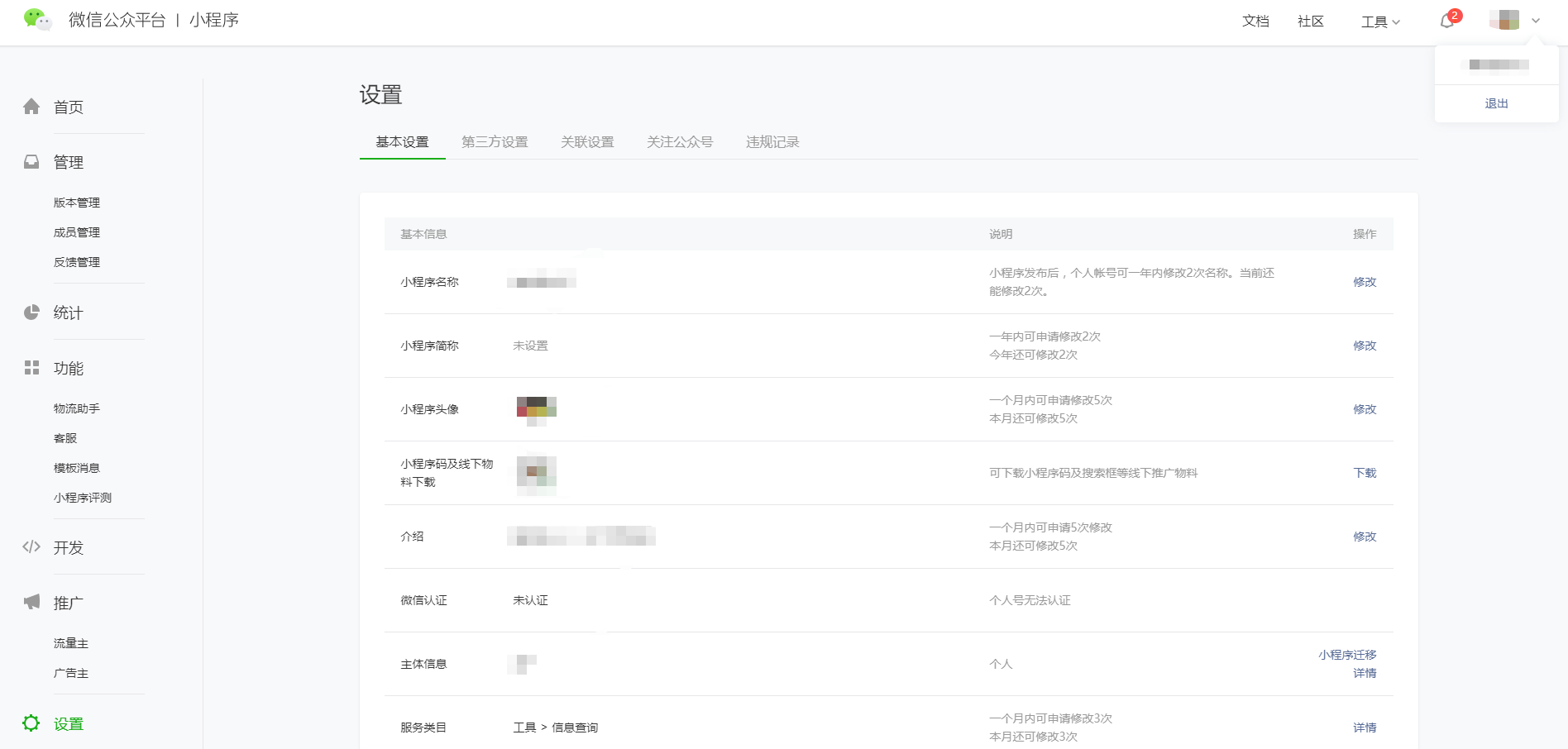The width and height of the screenshot is (1568, 749).
Task: Click the code brackets icon beside 开发
Action: tap(31, 546)
